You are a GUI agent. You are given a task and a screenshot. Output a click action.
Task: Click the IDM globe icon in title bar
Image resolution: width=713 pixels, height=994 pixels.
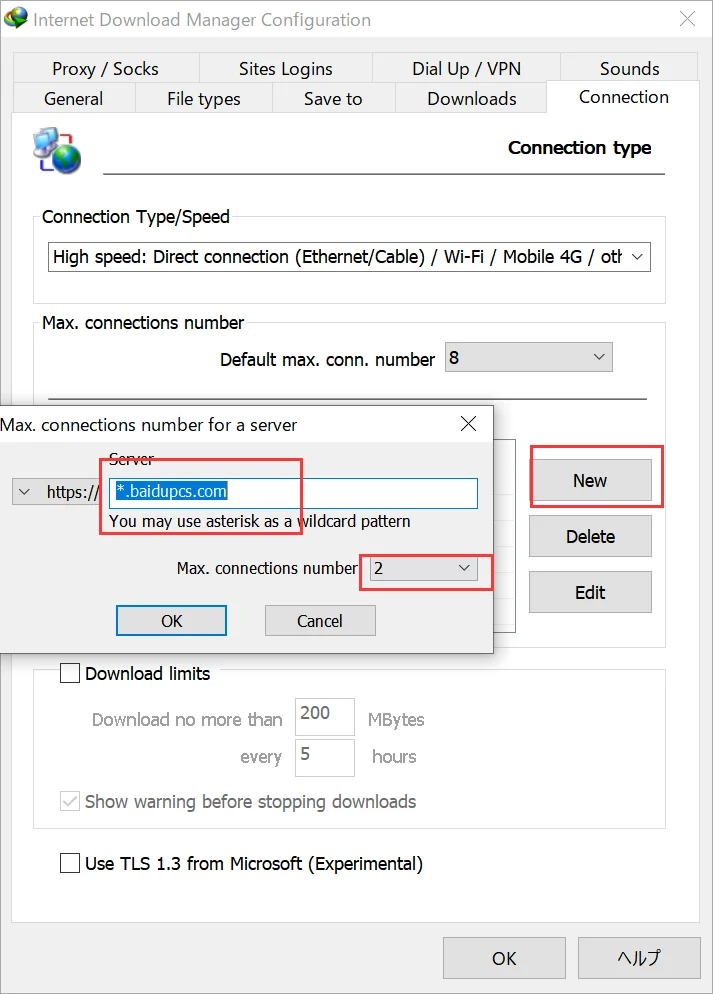[x=15, y=18]
